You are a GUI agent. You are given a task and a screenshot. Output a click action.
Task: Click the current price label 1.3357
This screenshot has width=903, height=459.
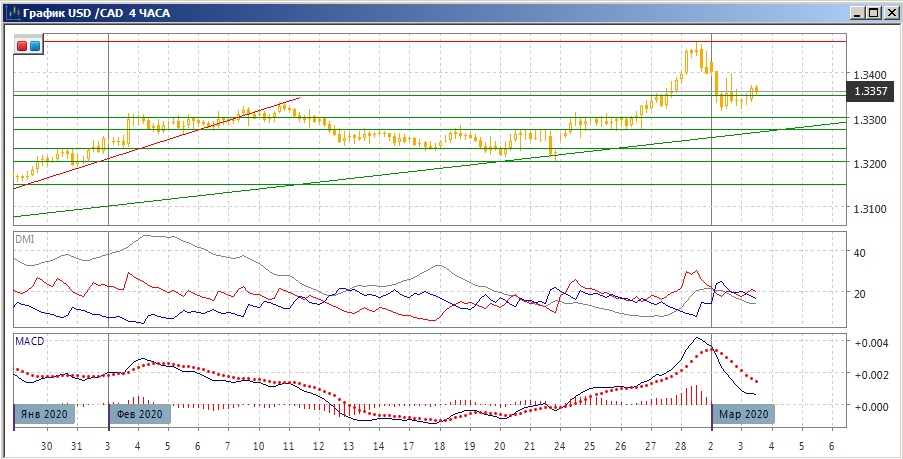[869, 91]
